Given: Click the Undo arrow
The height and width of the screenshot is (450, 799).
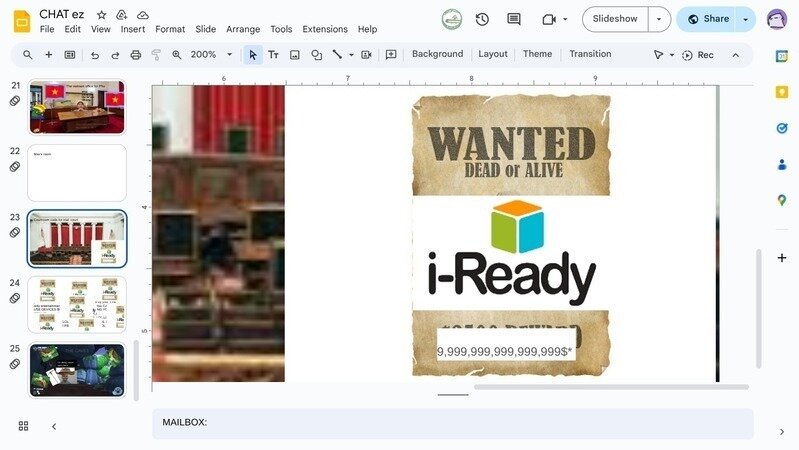Looking at the screenshot, I should pyautogui.click(x=95, y=55).
